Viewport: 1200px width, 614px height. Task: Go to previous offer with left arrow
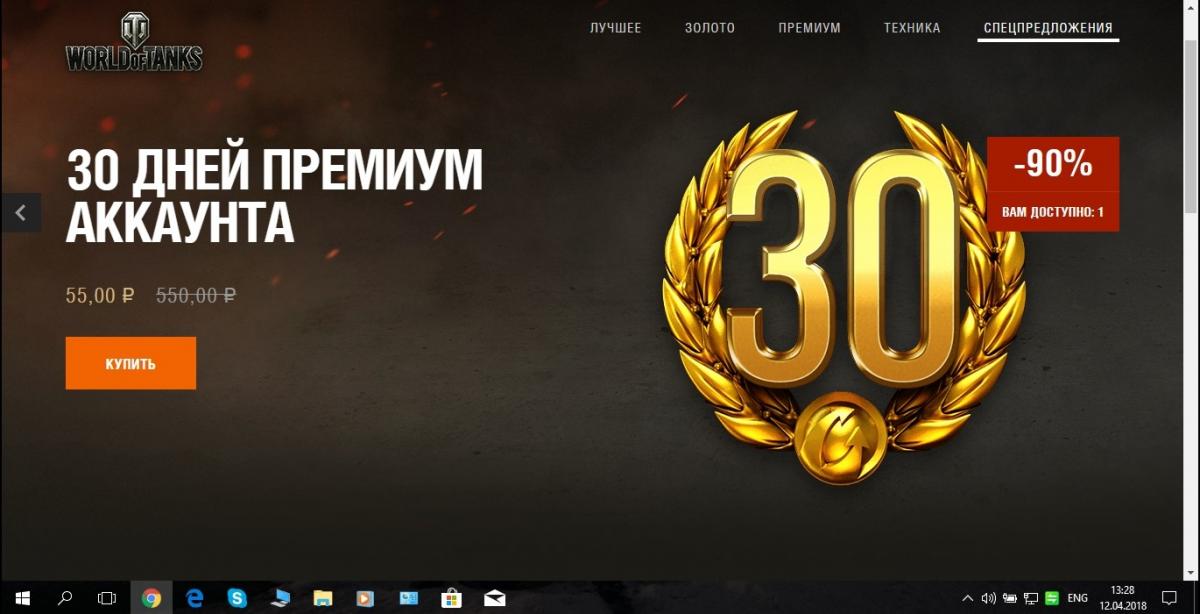pos(21,212)
